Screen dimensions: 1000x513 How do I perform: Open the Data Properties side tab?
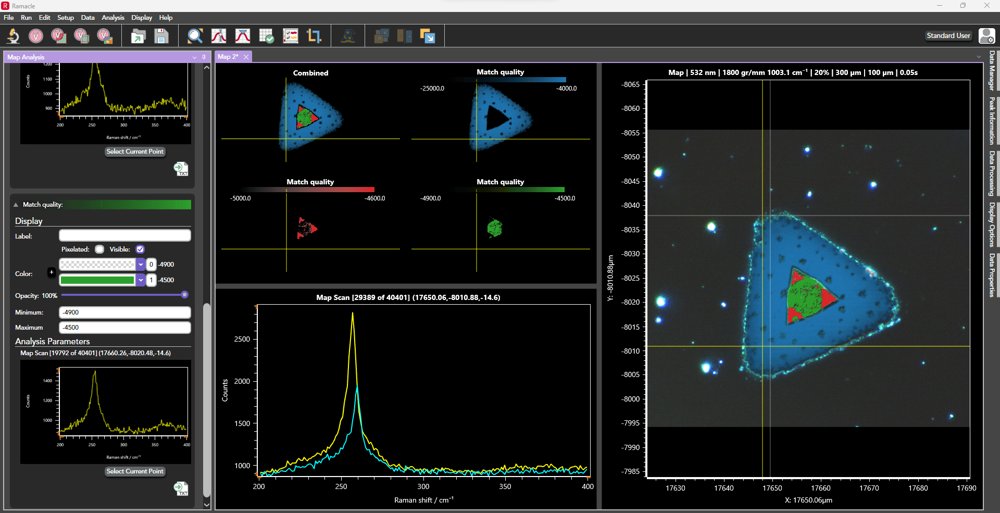pyautogui.click(x=992, y=275)
